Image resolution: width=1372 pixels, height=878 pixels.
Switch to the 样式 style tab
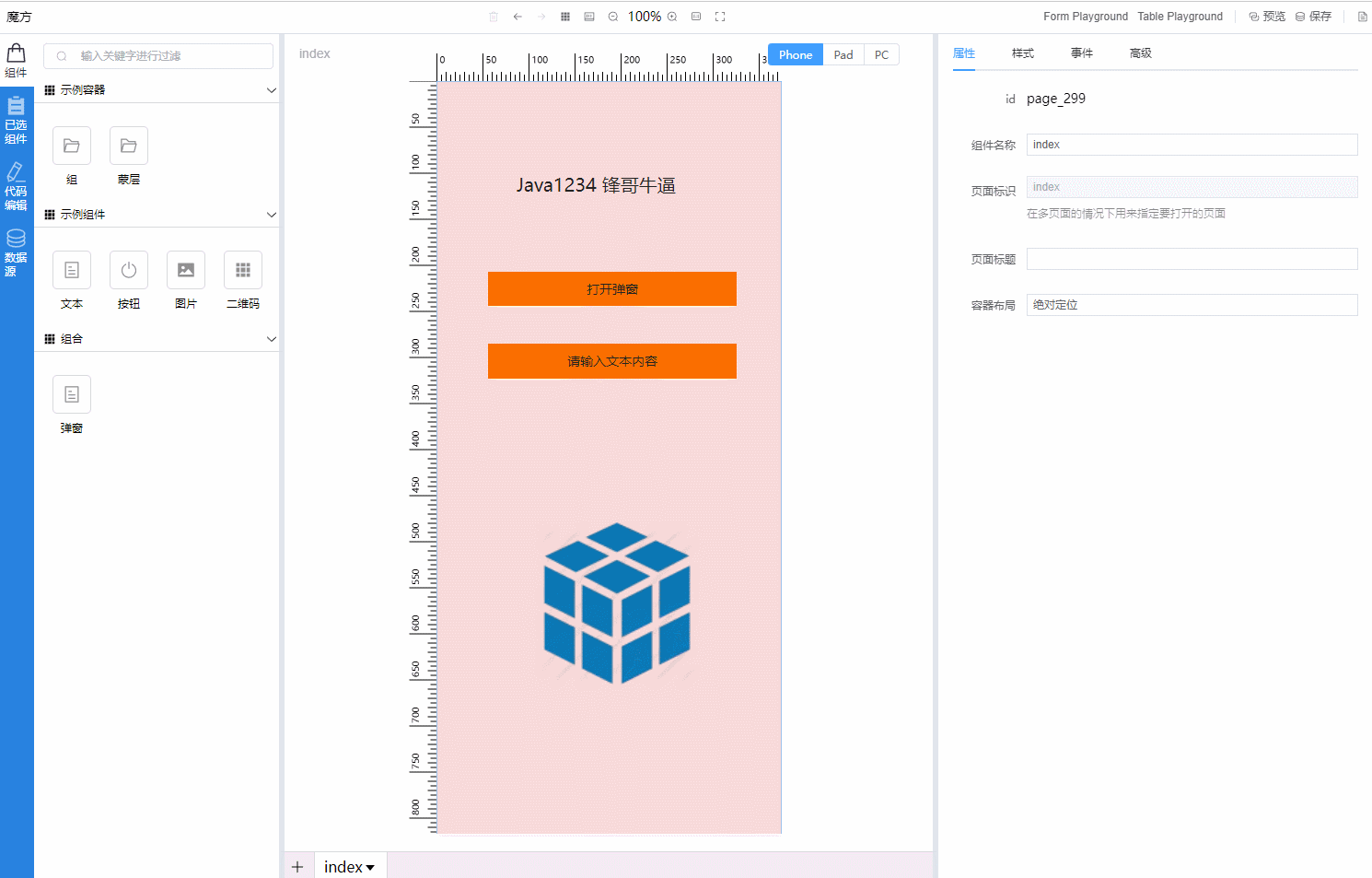pos(1022,53)
